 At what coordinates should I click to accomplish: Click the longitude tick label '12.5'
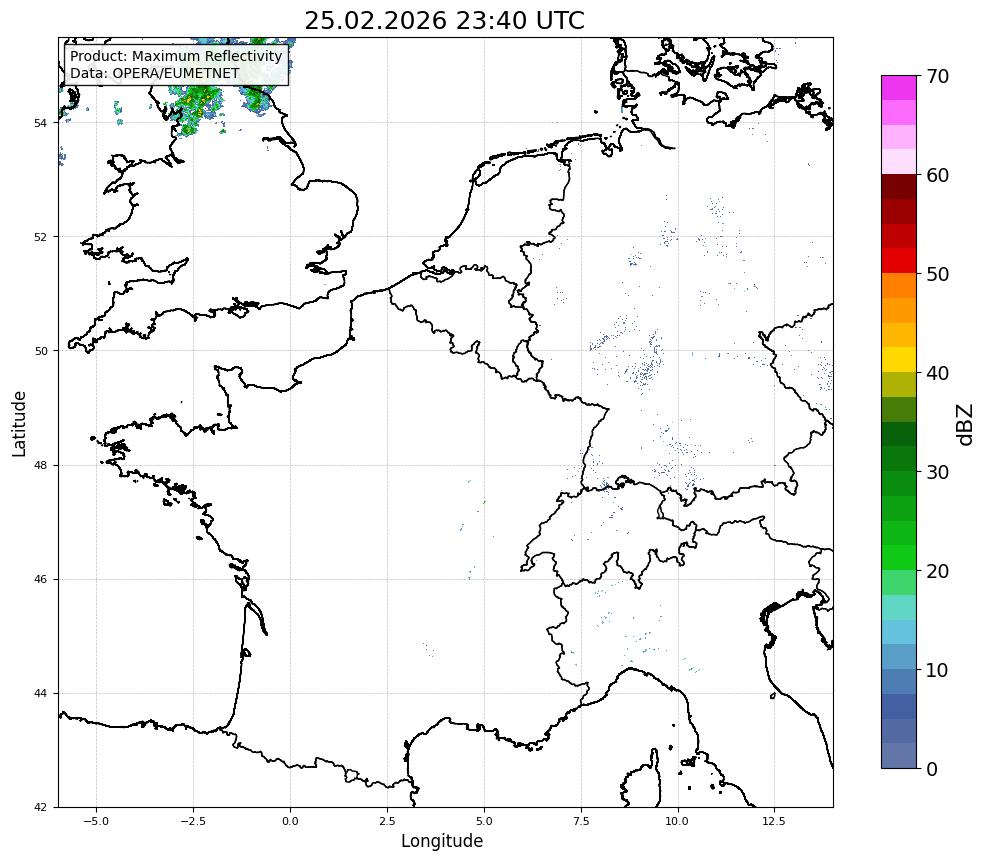775,821
